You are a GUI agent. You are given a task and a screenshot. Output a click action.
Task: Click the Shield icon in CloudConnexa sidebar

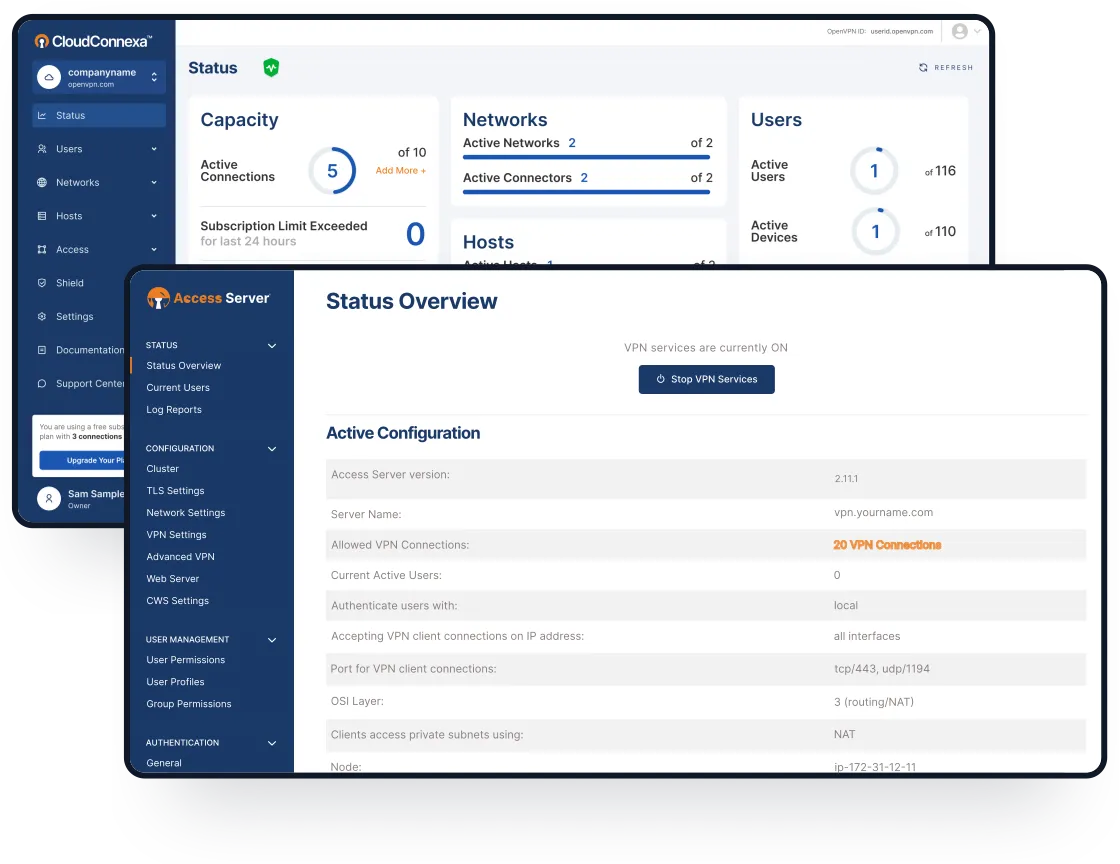[42, 283]
